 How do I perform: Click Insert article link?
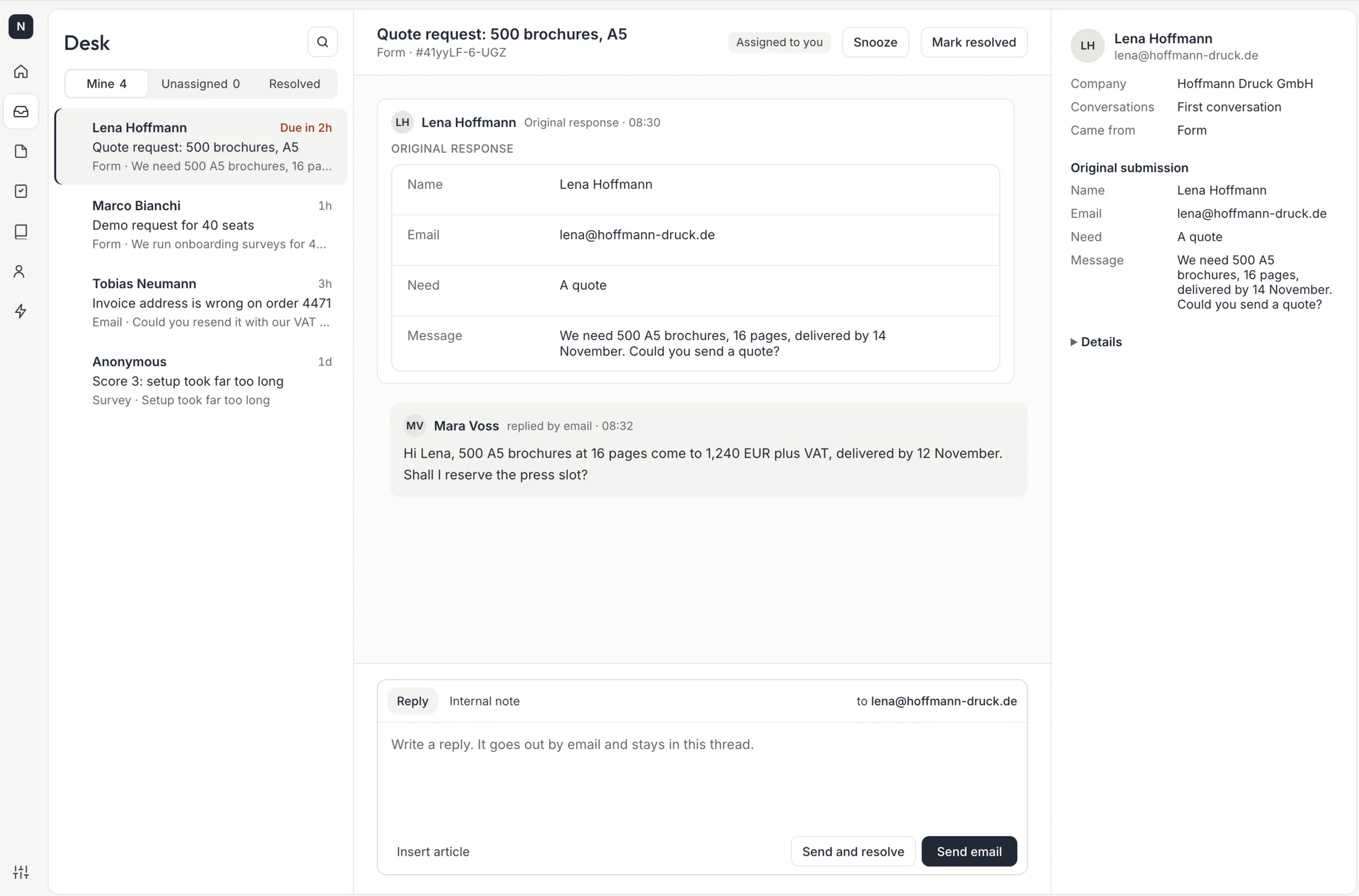click(x=433, y=851)
